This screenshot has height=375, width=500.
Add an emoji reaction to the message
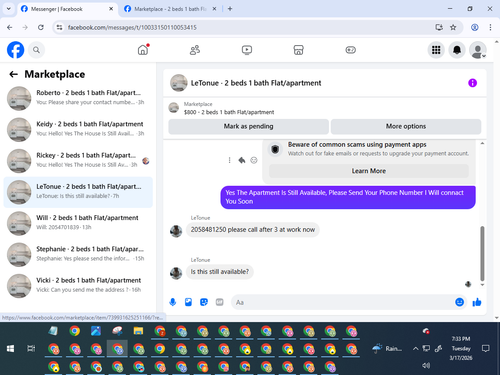[x=254, y=160]
